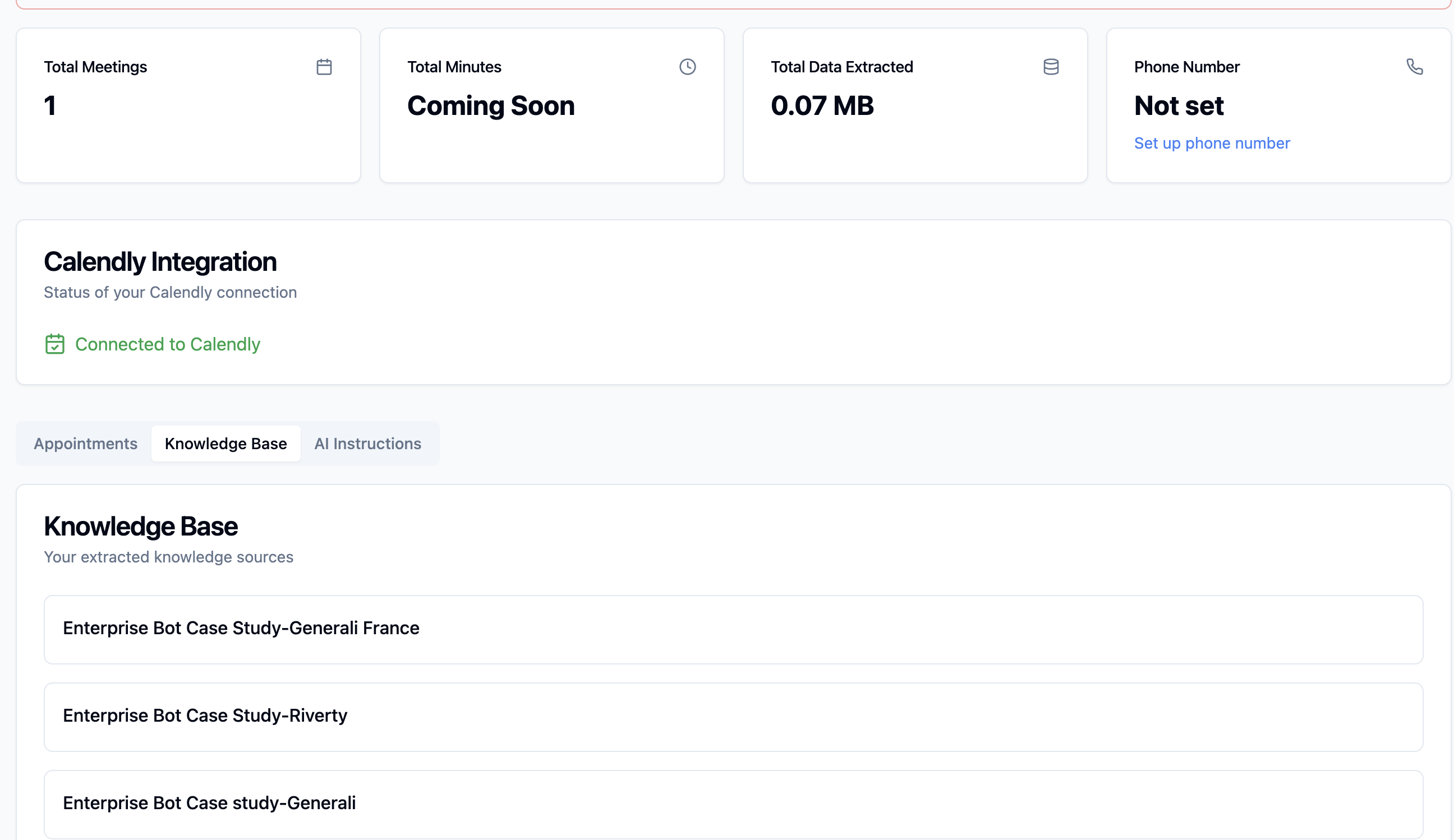Open Enterprise Bot Case study-Generali item
Image resolution: width=1454 pixels, height=840 pixels.
[209, 803]
